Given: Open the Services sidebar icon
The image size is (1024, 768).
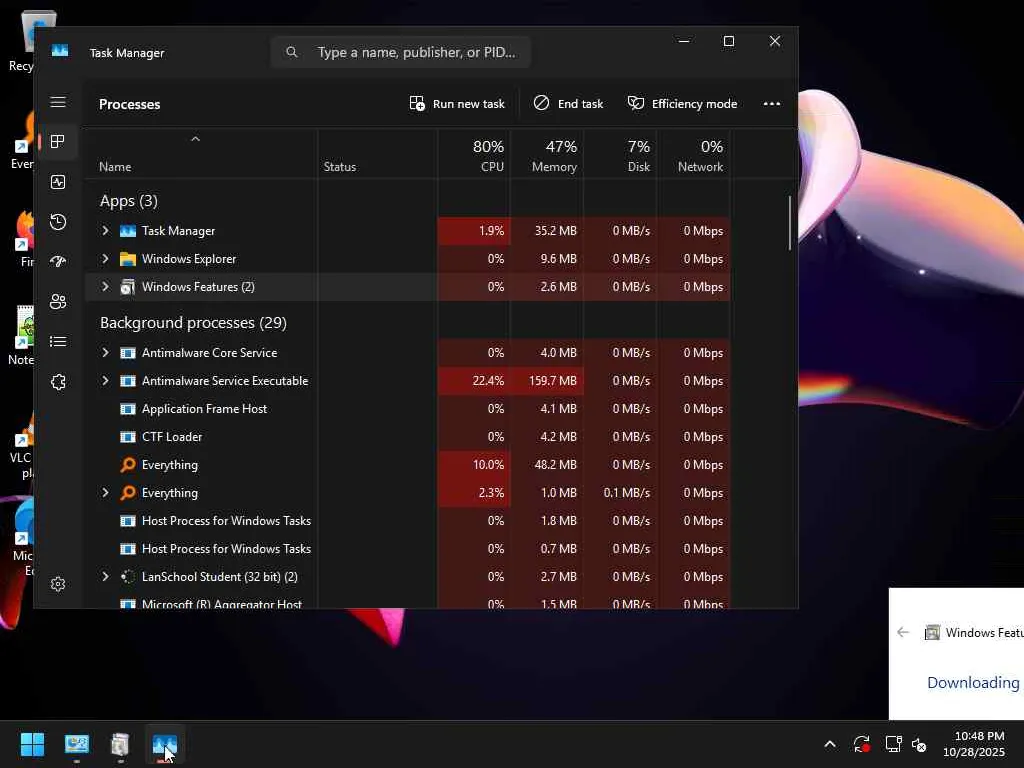Looking at the screenshot, I should point(58,382).
